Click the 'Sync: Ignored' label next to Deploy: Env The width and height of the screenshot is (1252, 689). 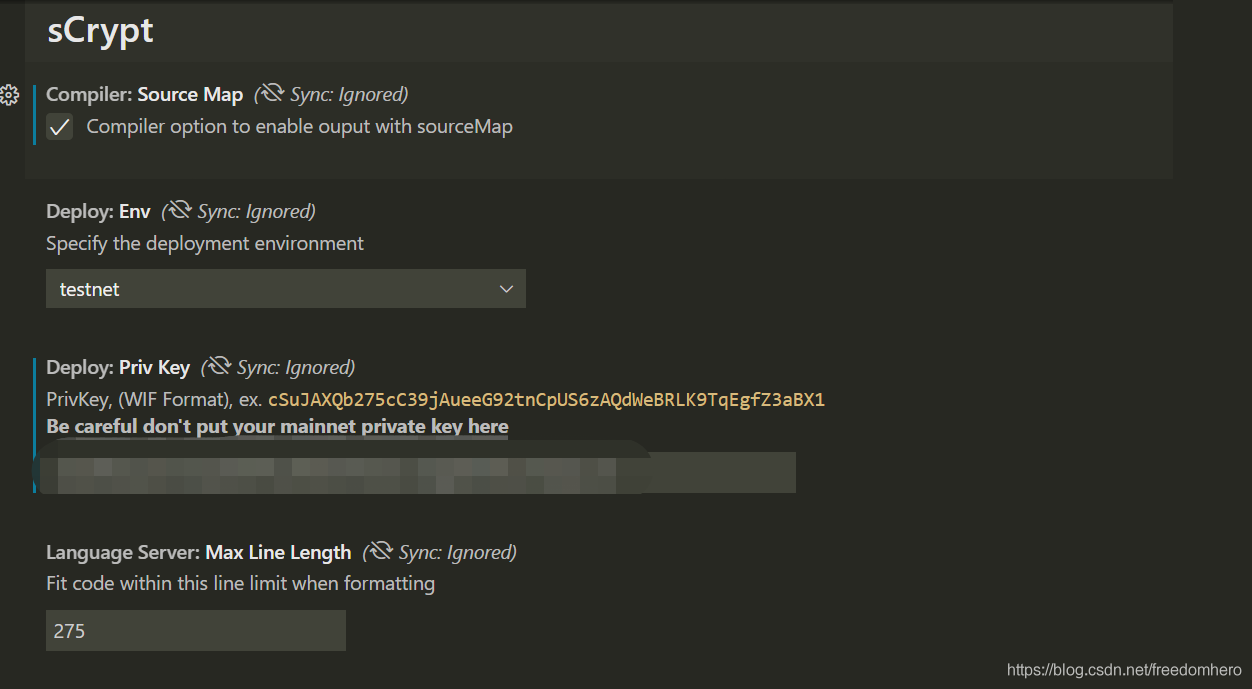(x=256, y=211)
